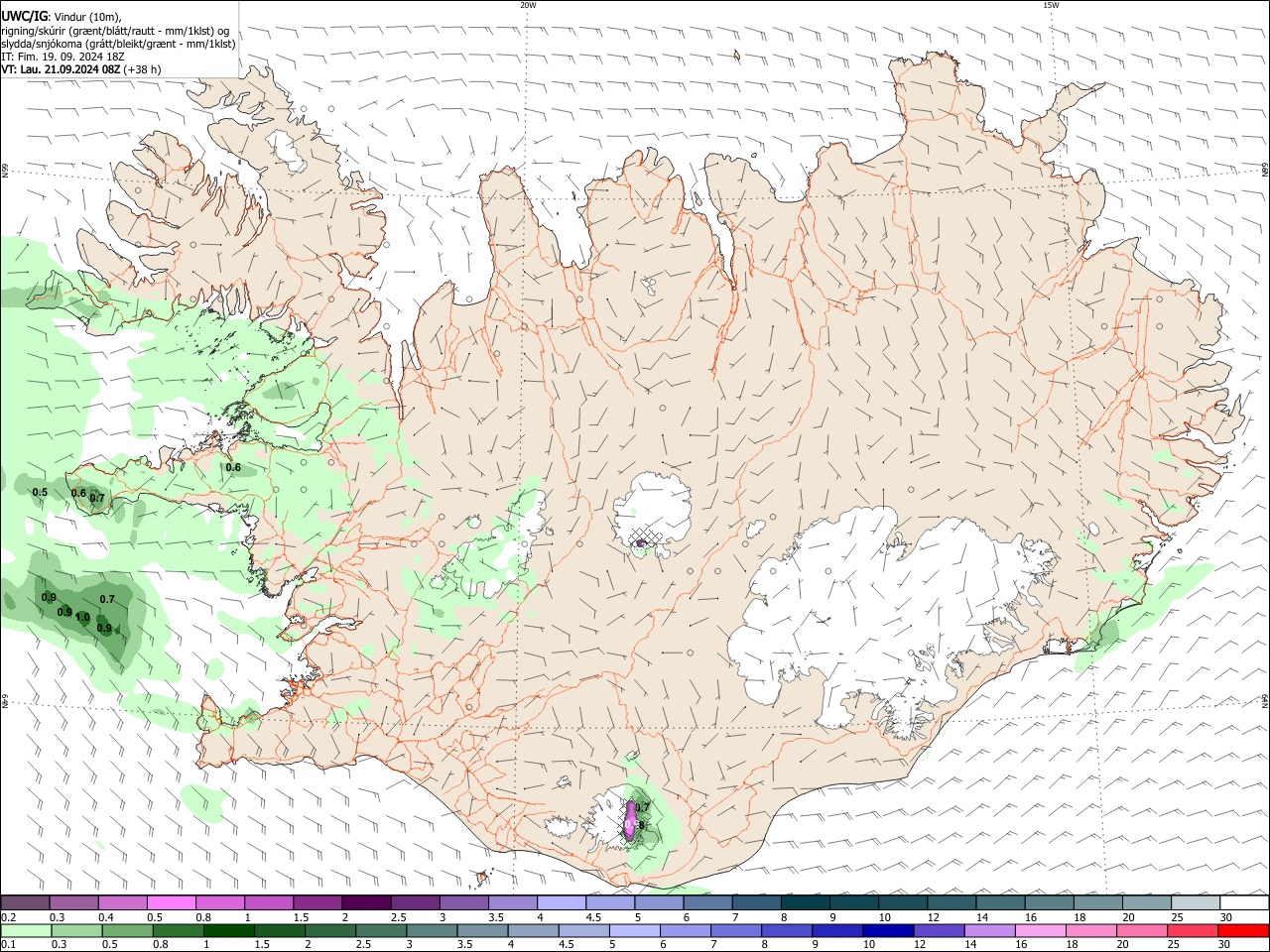Select the light grey snow swatch at 25
1270x952 pixels.
pos(1195,902)
